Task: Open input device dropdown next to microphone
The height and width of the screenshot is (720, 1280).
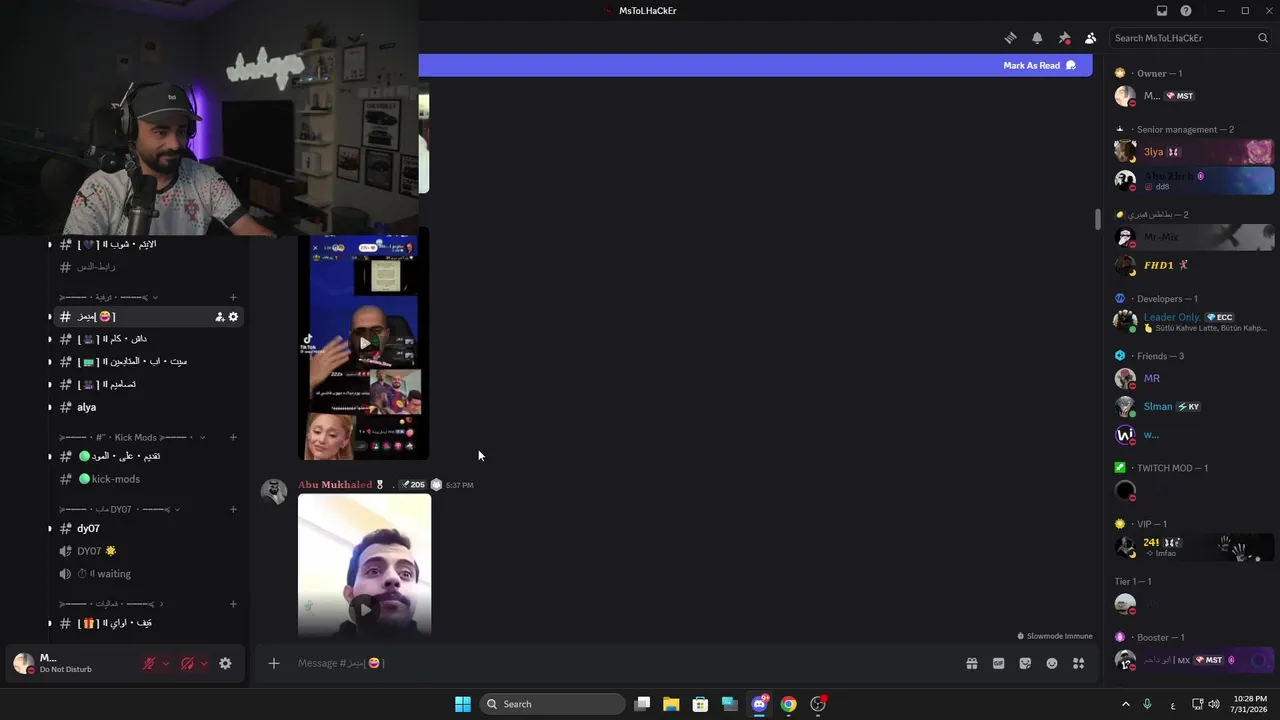Action: point(166,663)
